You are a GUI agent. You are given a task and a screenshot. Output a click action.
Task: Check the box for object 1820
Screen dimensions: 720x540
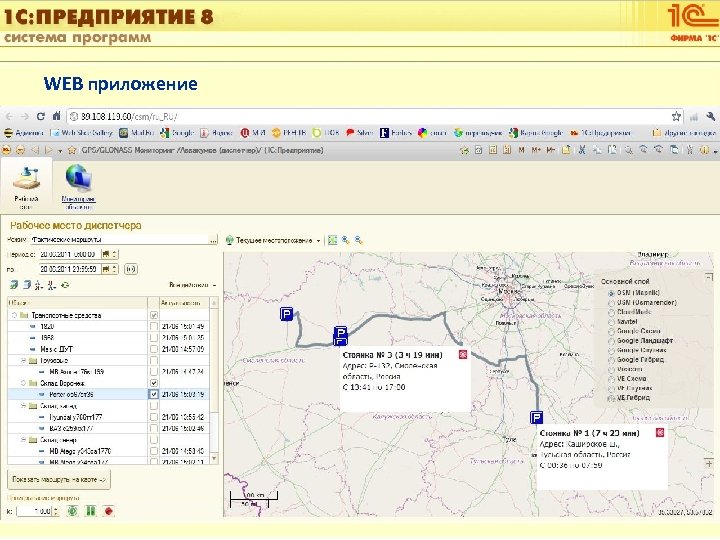coord(154,326)
